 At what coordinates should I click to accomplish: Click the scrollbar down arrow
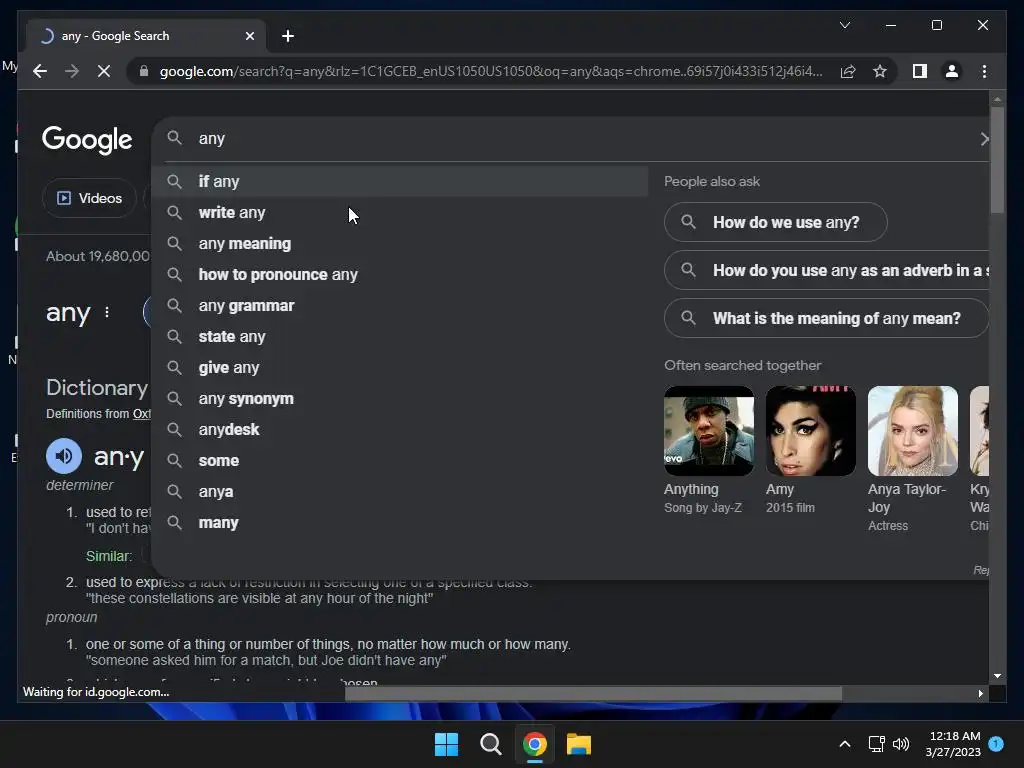tap(997, 676)
